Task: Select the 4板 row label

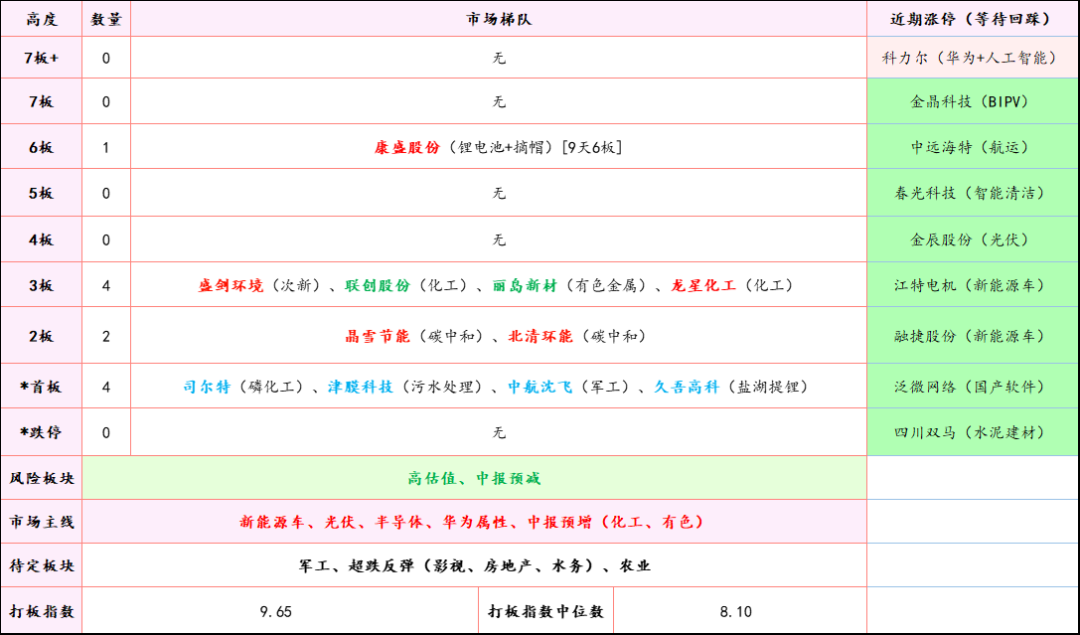Action: point(41,240)
